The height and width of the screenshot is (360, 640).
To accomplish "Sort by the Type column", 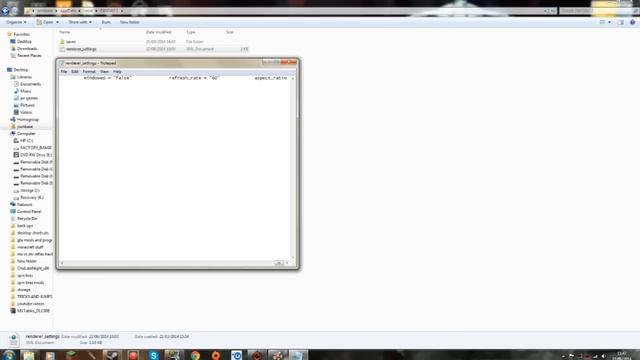I will tap(191, 32).
